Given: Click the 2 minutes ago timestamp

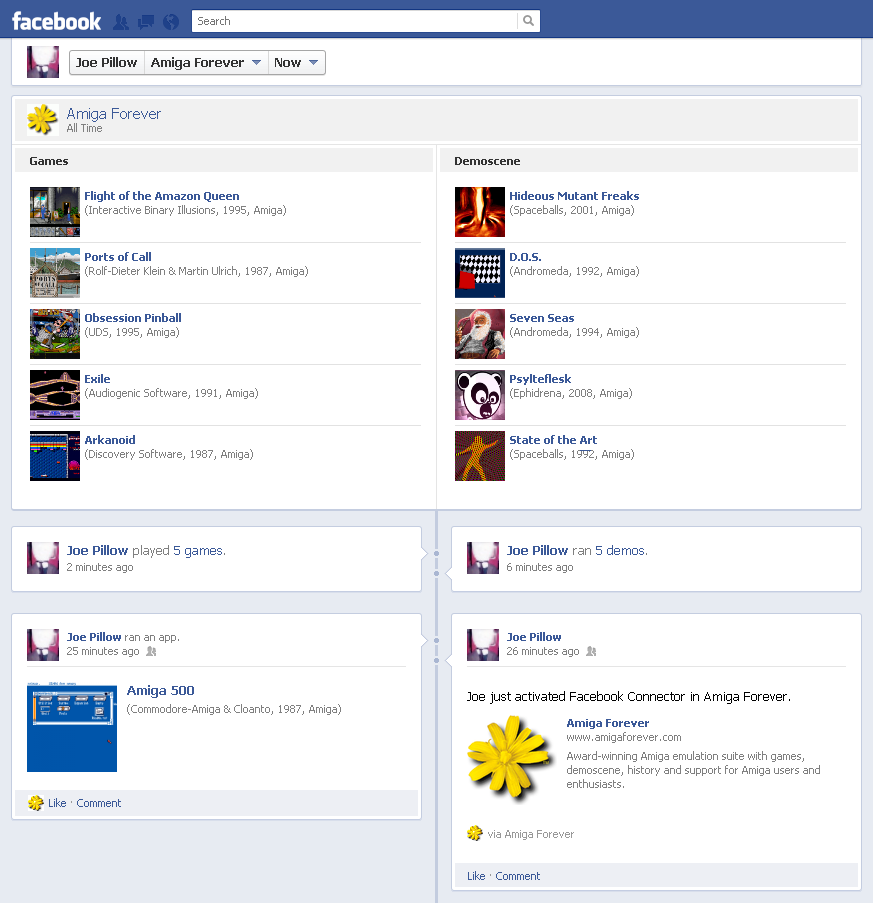Looking at the screenshot, I should [x=100, y=567].
